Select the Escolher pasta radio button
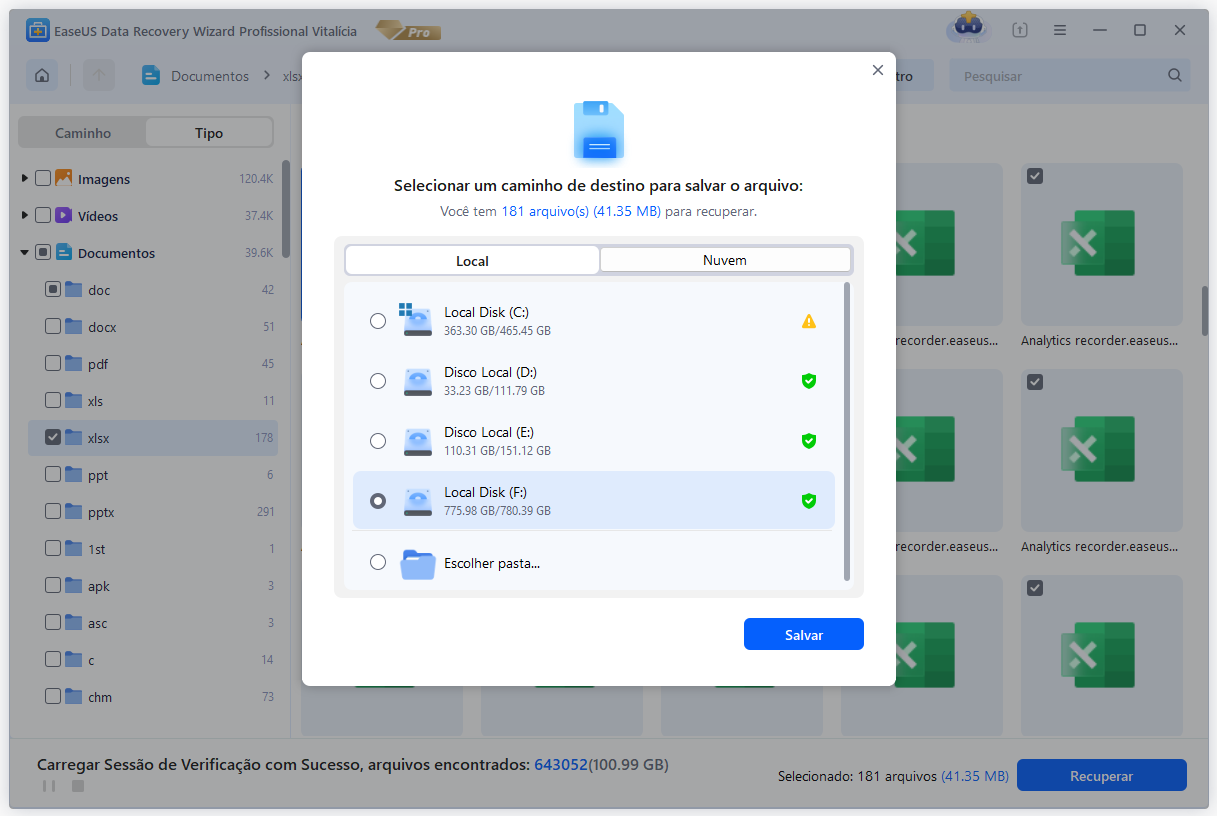This screenshot has height=816, width=1217. coord(378,562)
